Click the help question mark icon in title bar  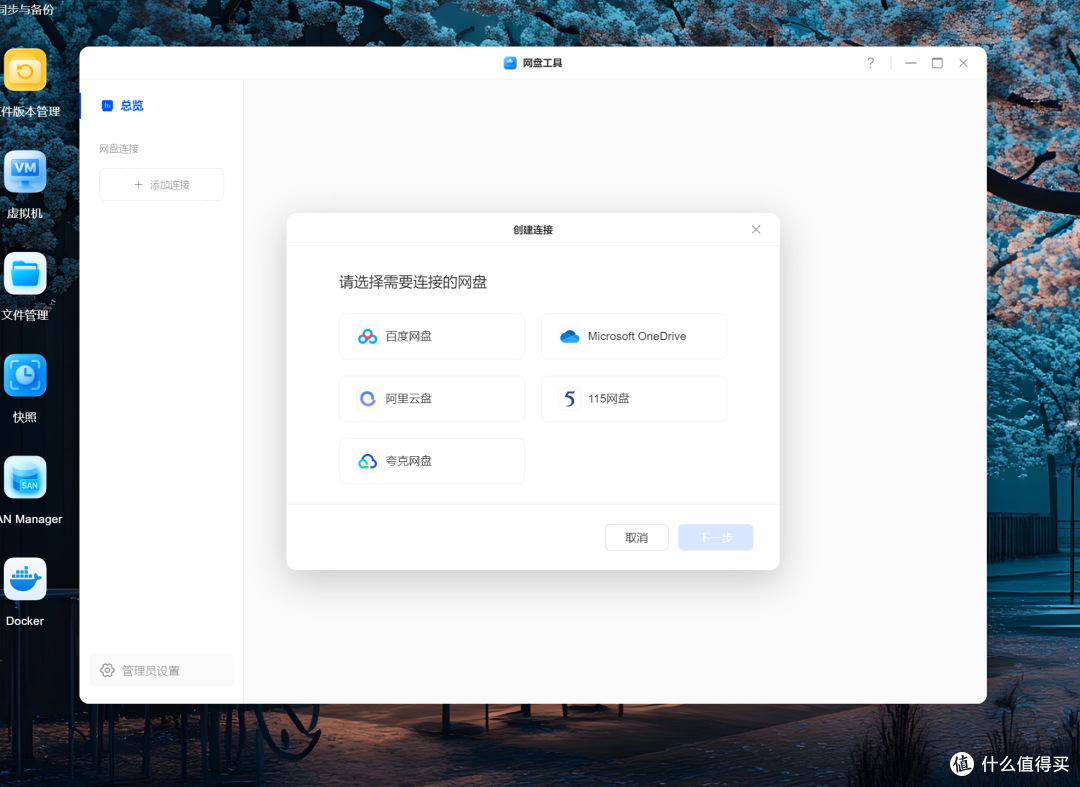pyautogui.click(x=871, y=63)
